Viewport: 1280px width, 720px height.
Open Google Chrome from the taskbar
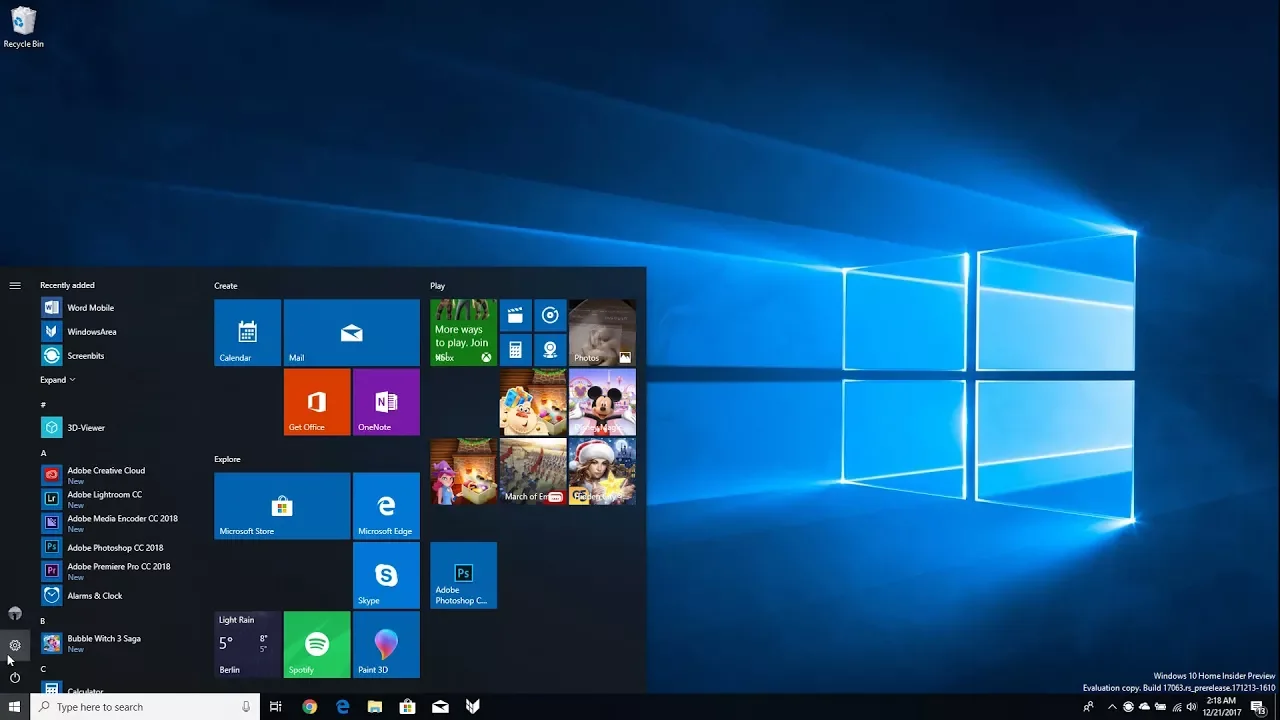310,707
